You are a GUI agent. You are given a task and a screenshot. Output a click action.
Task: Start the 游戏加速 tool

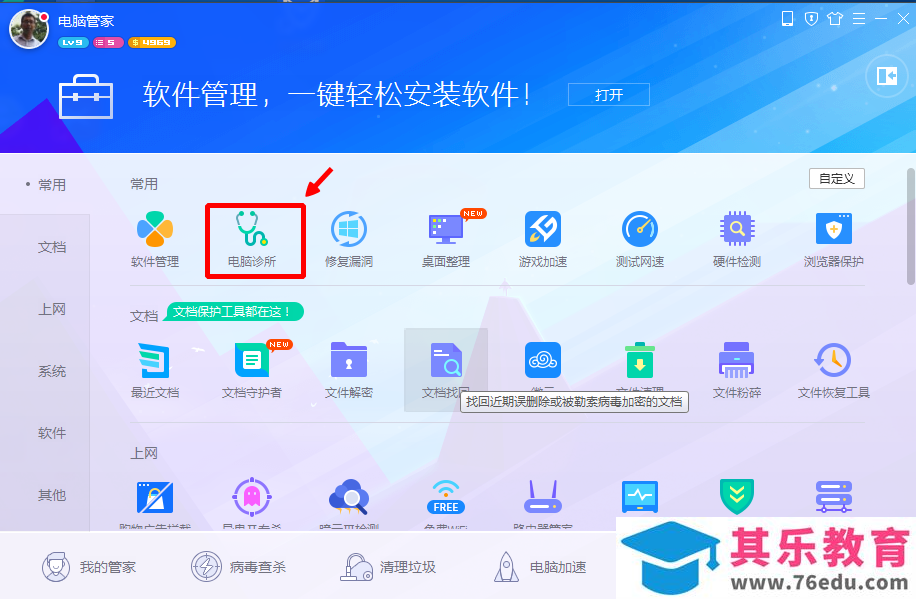click(543, 240)
